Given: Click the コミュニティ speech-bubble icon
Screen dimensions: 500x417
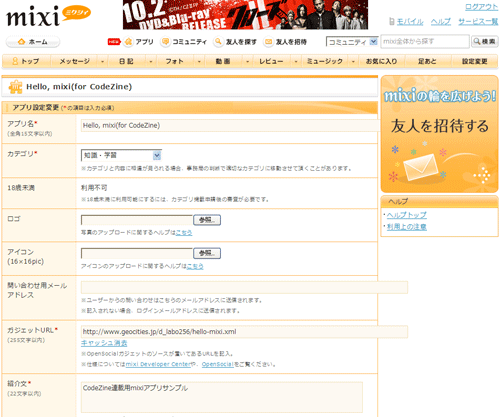Looking at the screenshot, I should 165,42.
